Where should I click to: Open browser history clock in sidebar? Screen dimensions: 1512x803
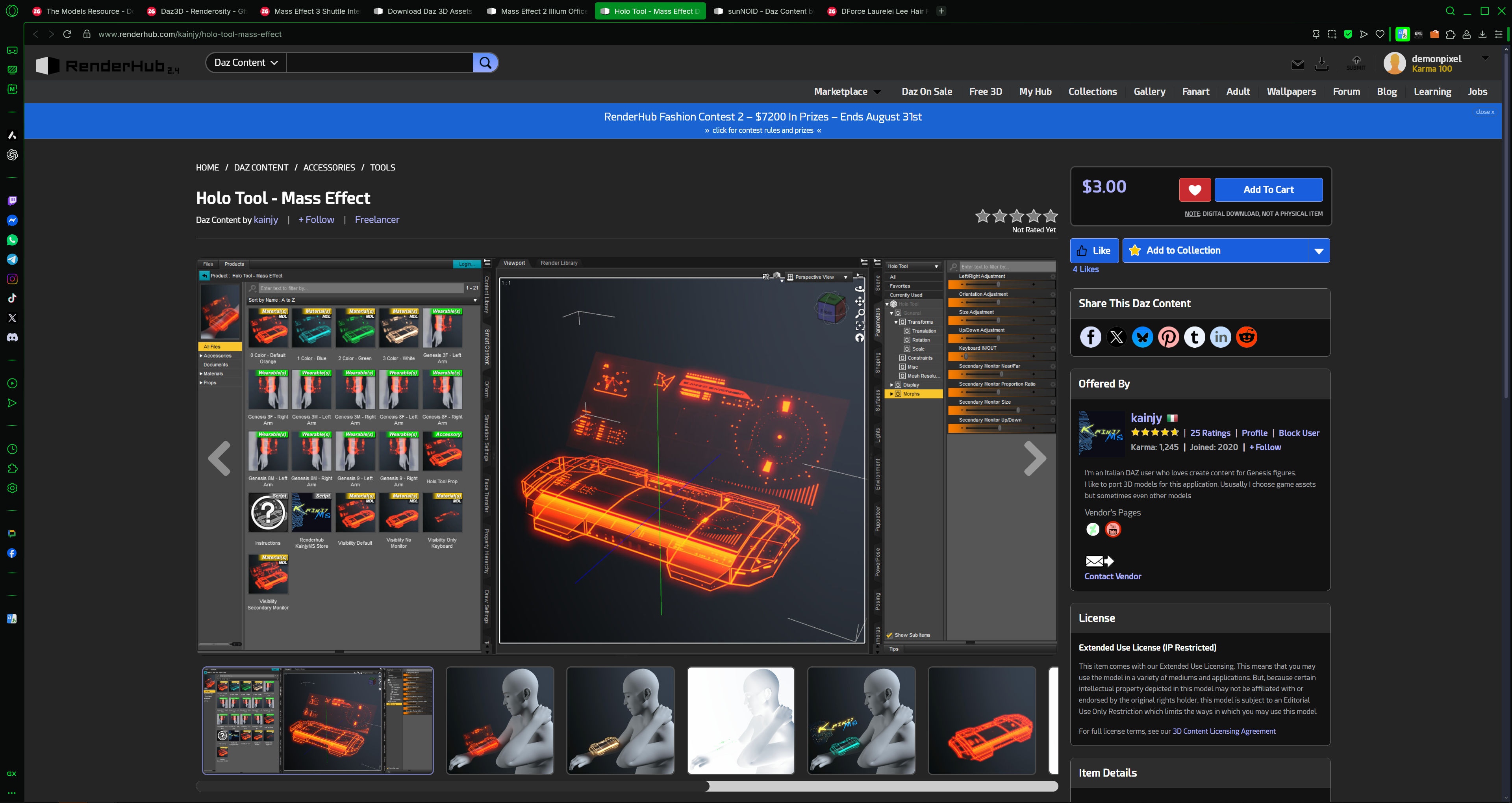(x=12, y=449)
